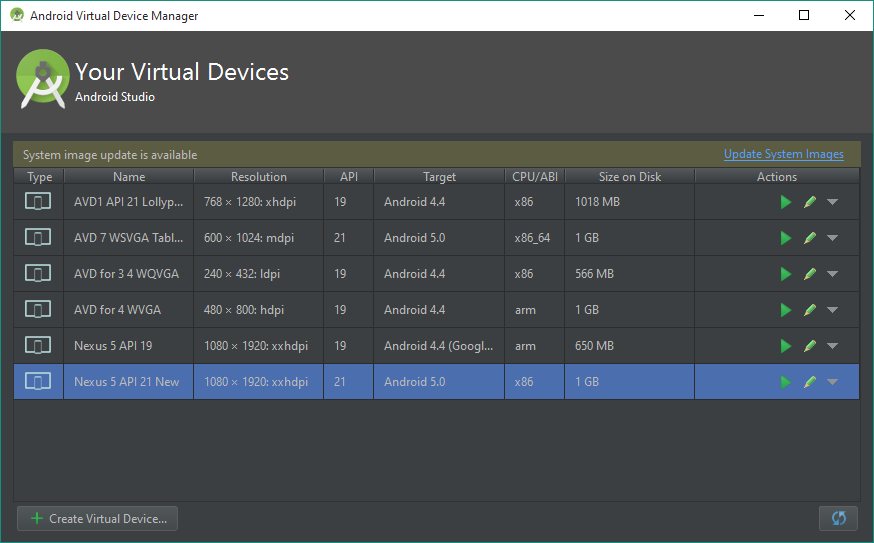This screenshot has height=543, width=874.
Task: Launch the AVD1 API 21 Lollyp... emulator
Action: click(786, 202)
